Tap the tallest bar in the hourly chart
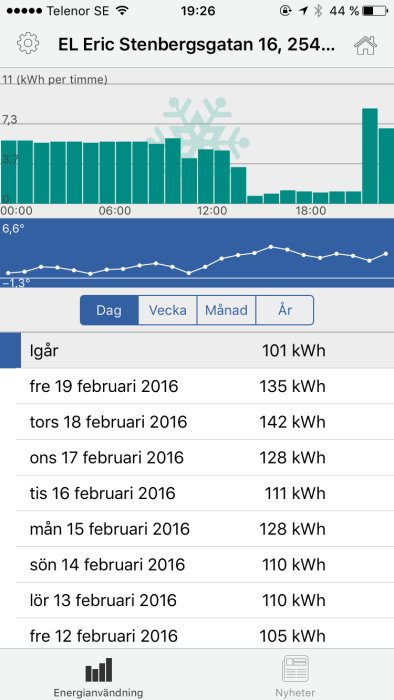Image resolution: width=394 pixels, height=700 pixels. coord(370,156)
